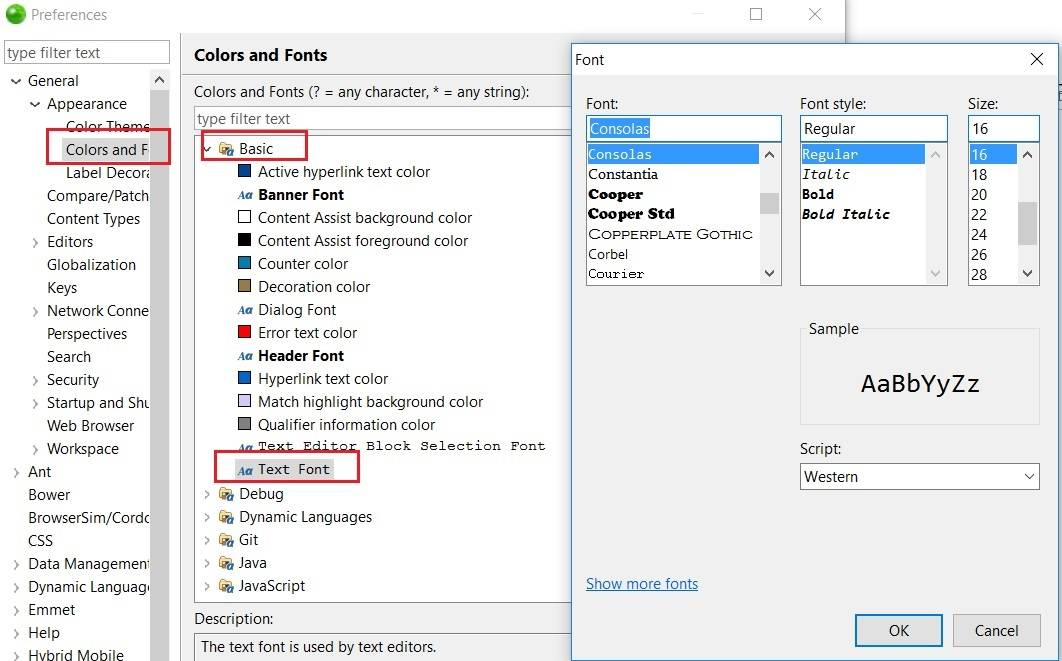Click OK in the Font dialog
This screenshot has height=661, width=1062.
pos(898,630)
